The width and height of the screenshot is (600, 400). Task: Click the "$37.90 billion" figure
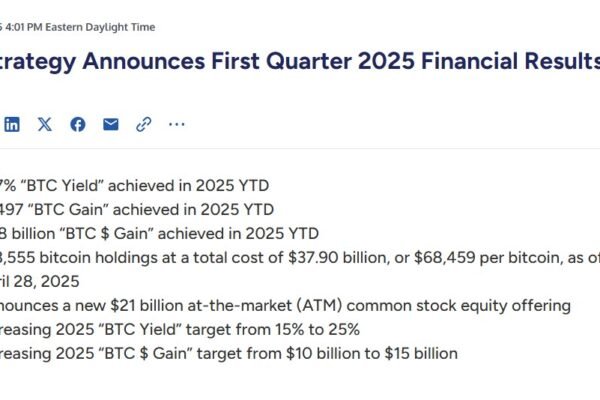coord(339,258)
